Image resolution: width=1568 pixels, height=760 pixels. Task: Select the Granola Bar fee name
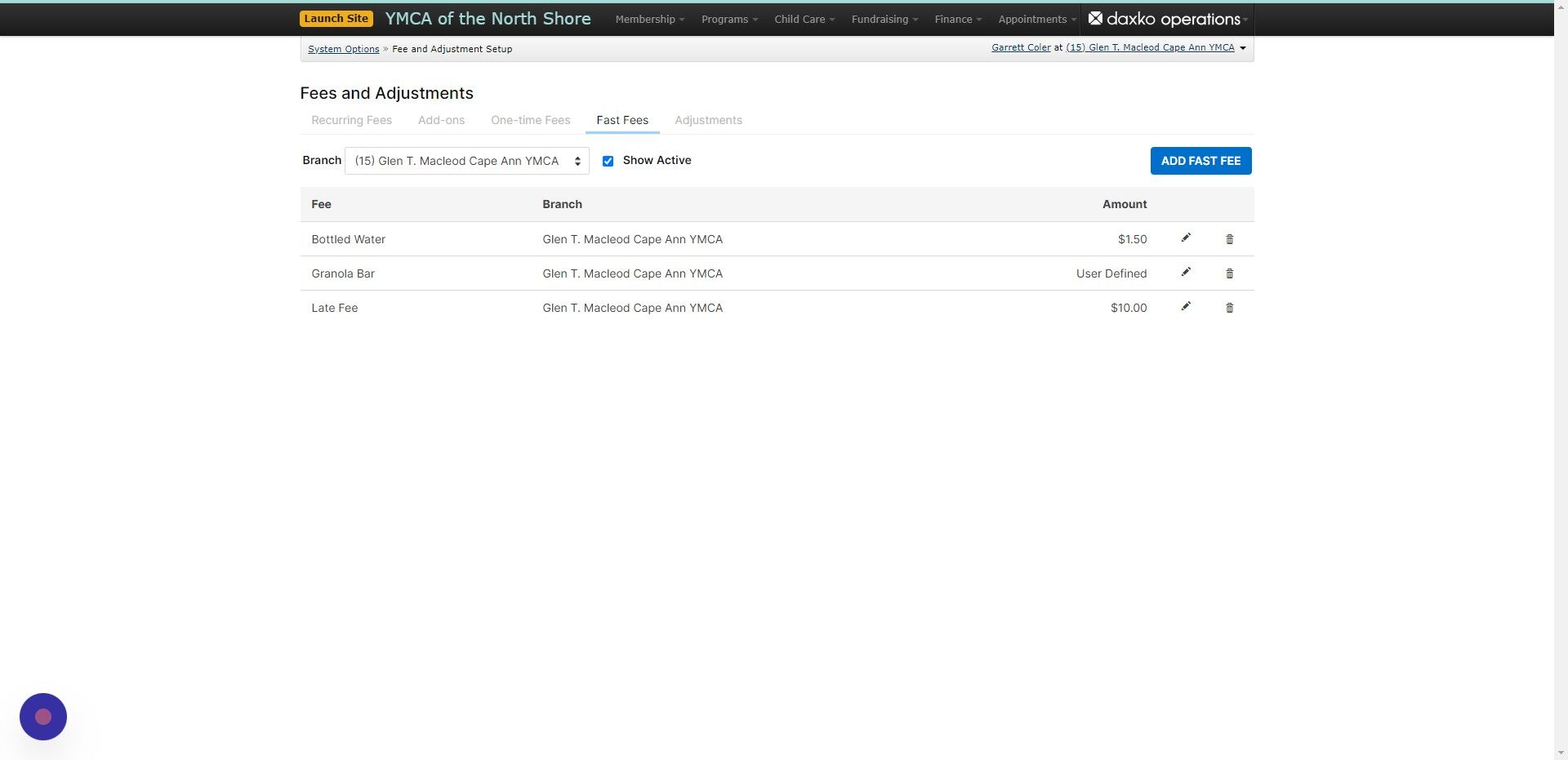(343, 273)
